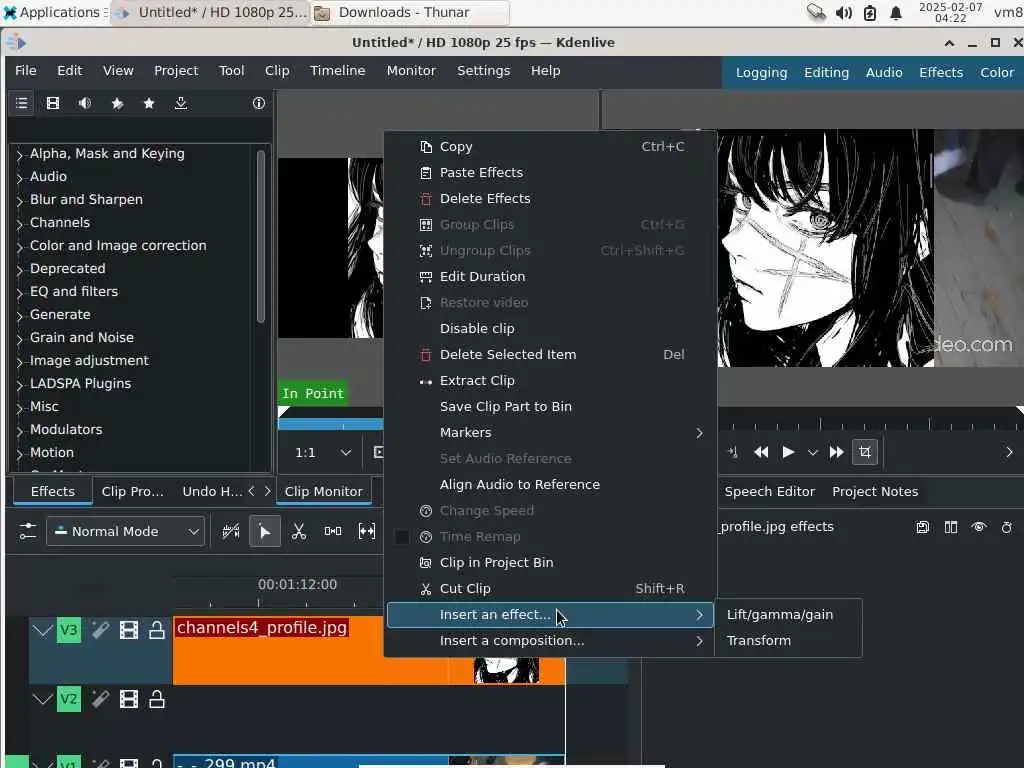Switch to the Editing workspace
This screenshot has width=1024, height=768.
tap(826, 72)
